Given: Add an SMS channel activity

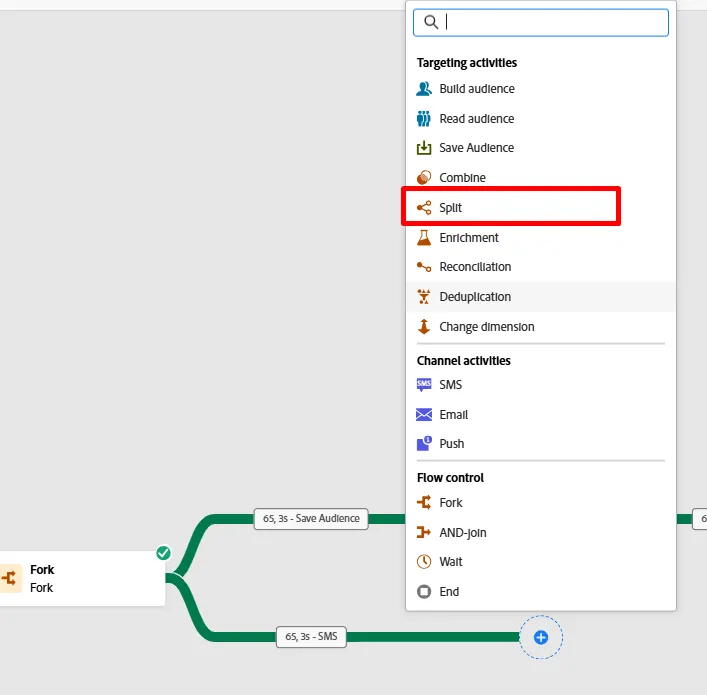Looking at the screenshot, I should [541, 385].
